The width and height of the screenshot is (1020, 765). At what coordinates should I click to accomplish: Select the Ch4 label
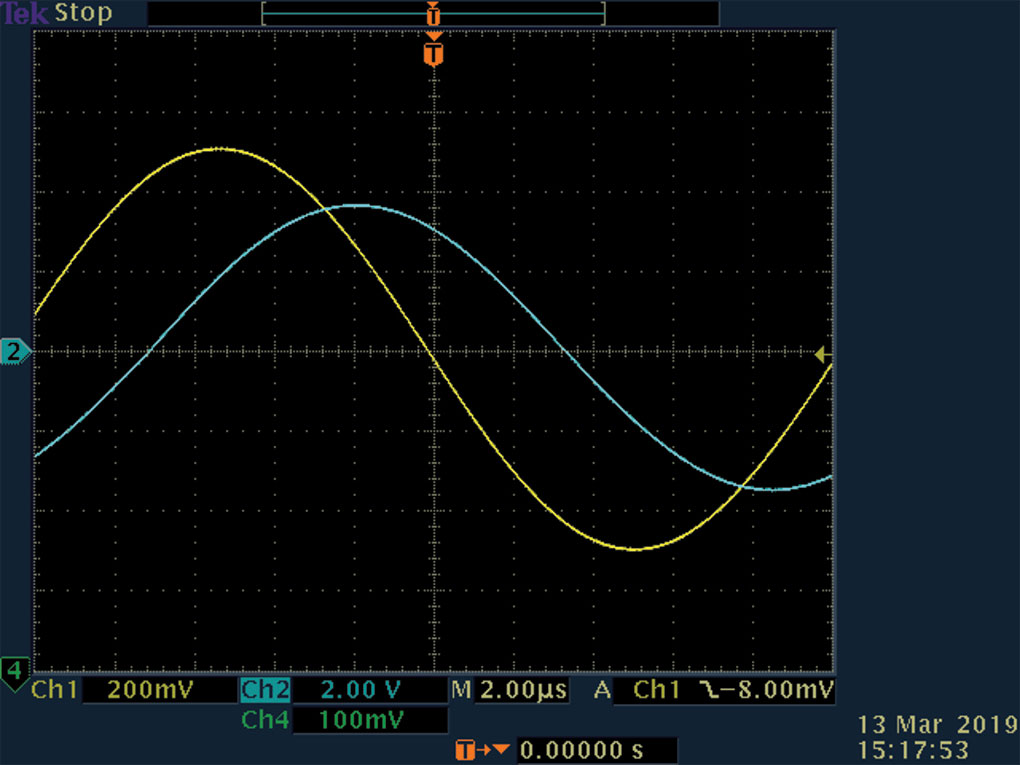pyautogui.click(x=265, y=719)
